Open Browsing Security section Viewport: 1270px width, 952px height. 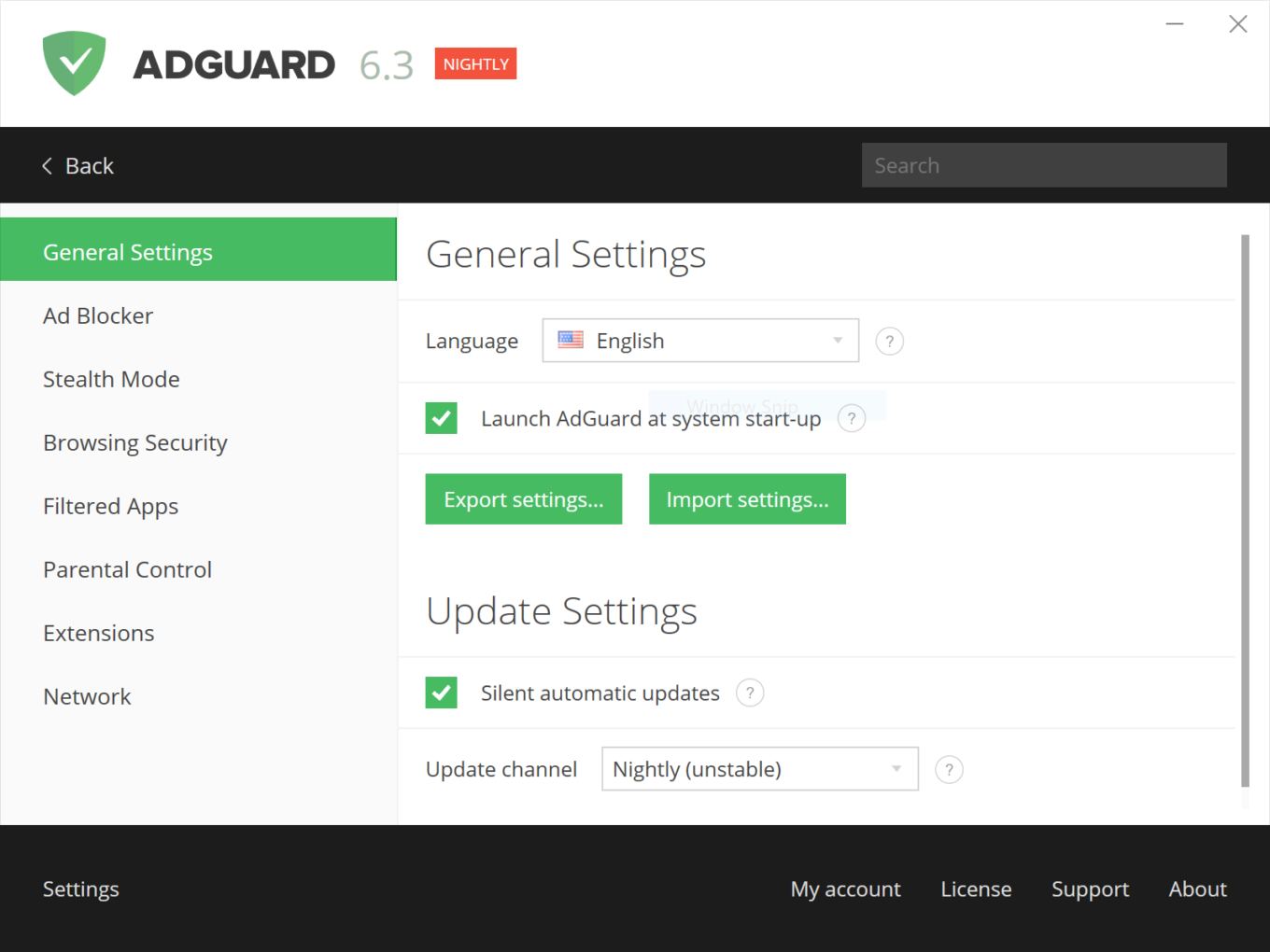coord(198,442)
